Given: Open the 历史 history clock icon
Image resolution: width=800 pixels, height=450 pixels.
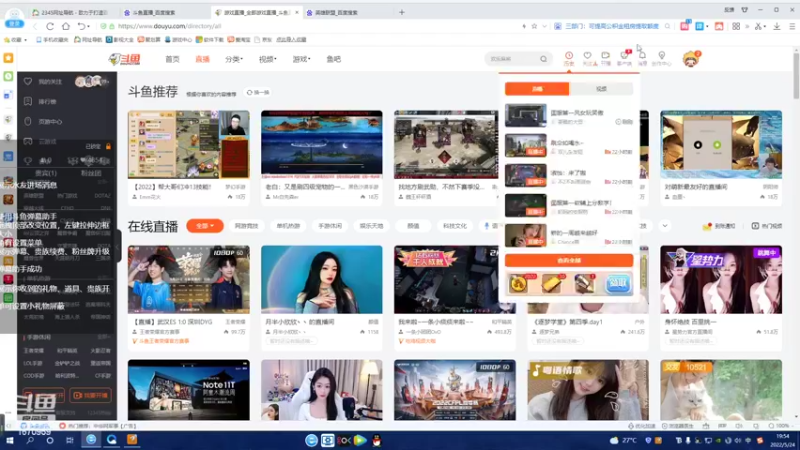Looking at the screenshot, I should [x=569, y=58].
